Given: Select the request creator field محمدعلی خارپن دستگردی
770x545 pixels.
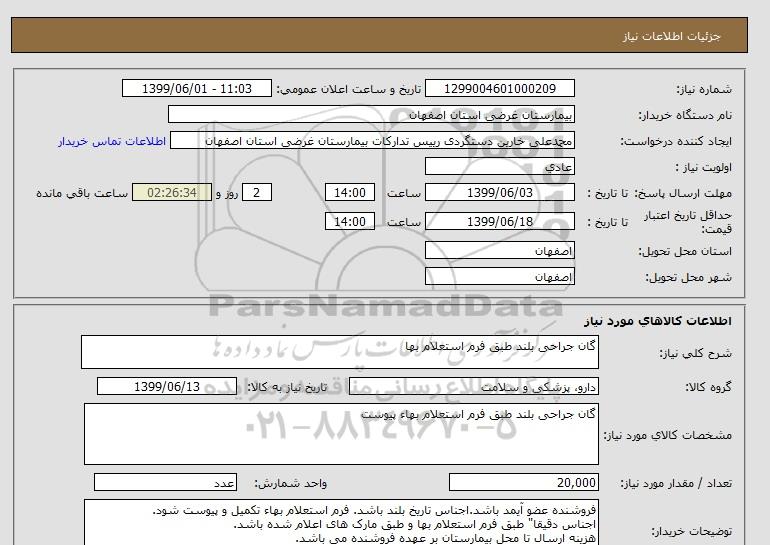Looking at the screenshot, I should (372, 140).
